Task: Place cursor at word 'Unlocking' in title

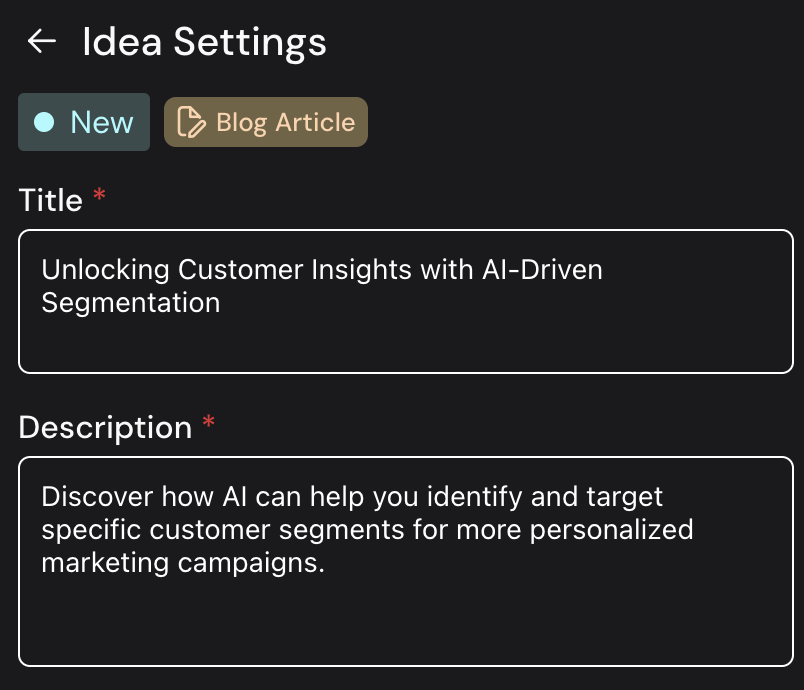Action: click(x=106, y=270)
